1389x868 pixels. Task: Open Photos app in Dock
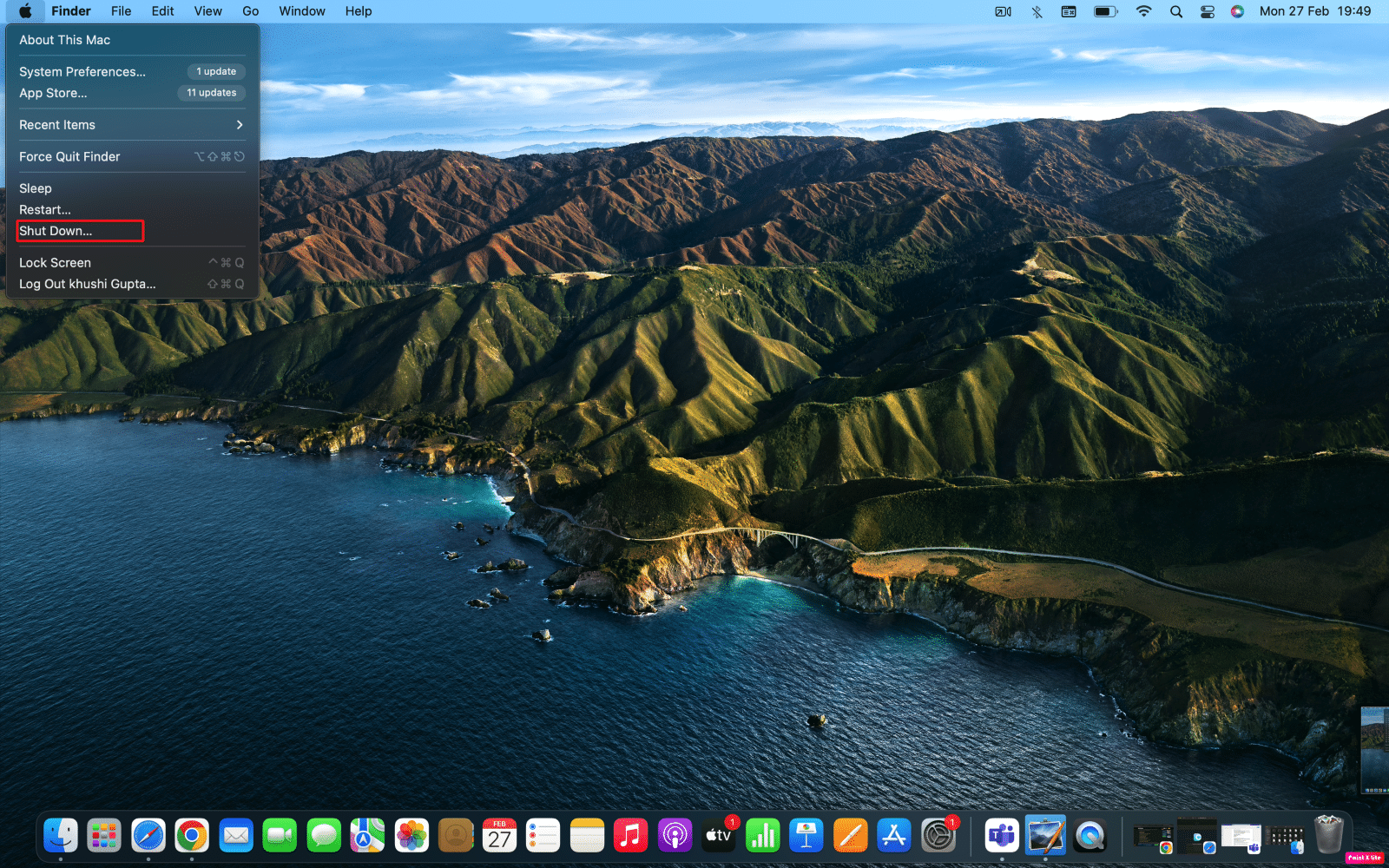coord(411,836)
